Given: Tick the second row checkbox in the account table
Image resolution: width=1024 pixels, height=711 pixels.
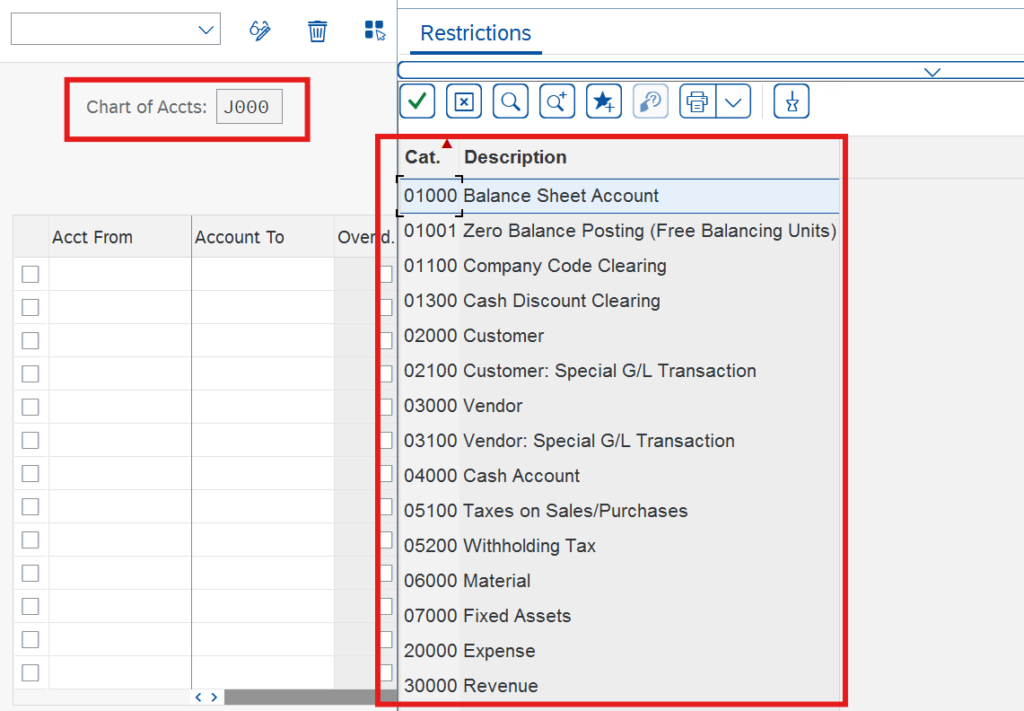Looking at the screenshot, I should pos(30,307).
